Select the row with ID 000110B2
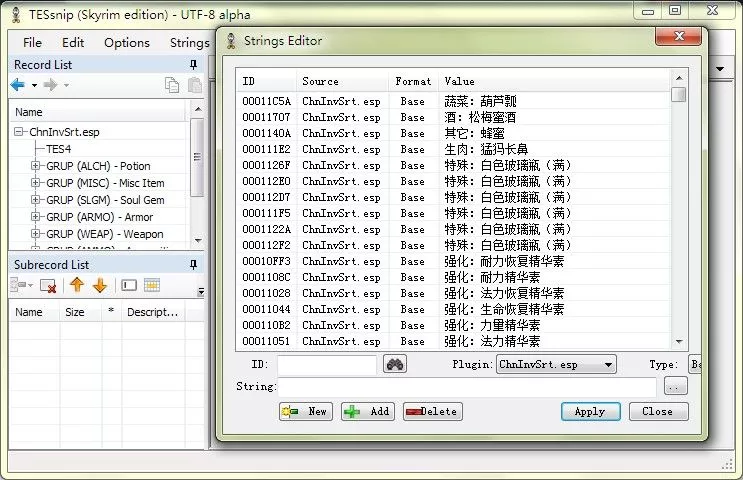The width and height of the screenshot is (743, 480). point(453,326)
